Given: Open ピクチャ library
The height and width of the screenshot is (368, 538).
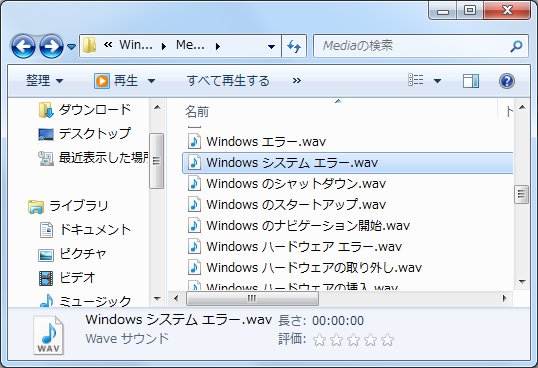Looking at the screenshot, I should click(x=83, y=254).
